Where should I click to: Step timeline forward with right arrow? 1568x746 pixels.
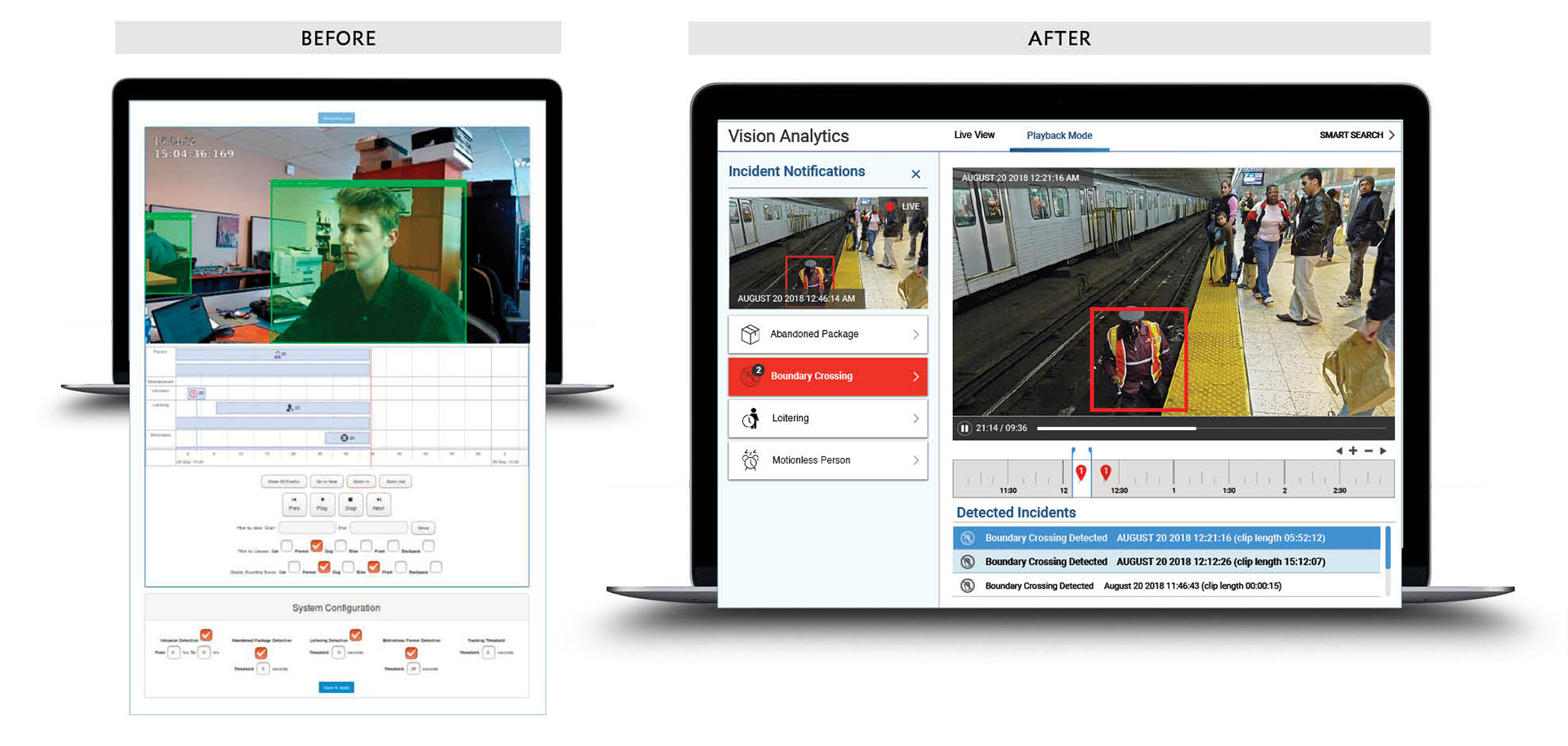1383,451
